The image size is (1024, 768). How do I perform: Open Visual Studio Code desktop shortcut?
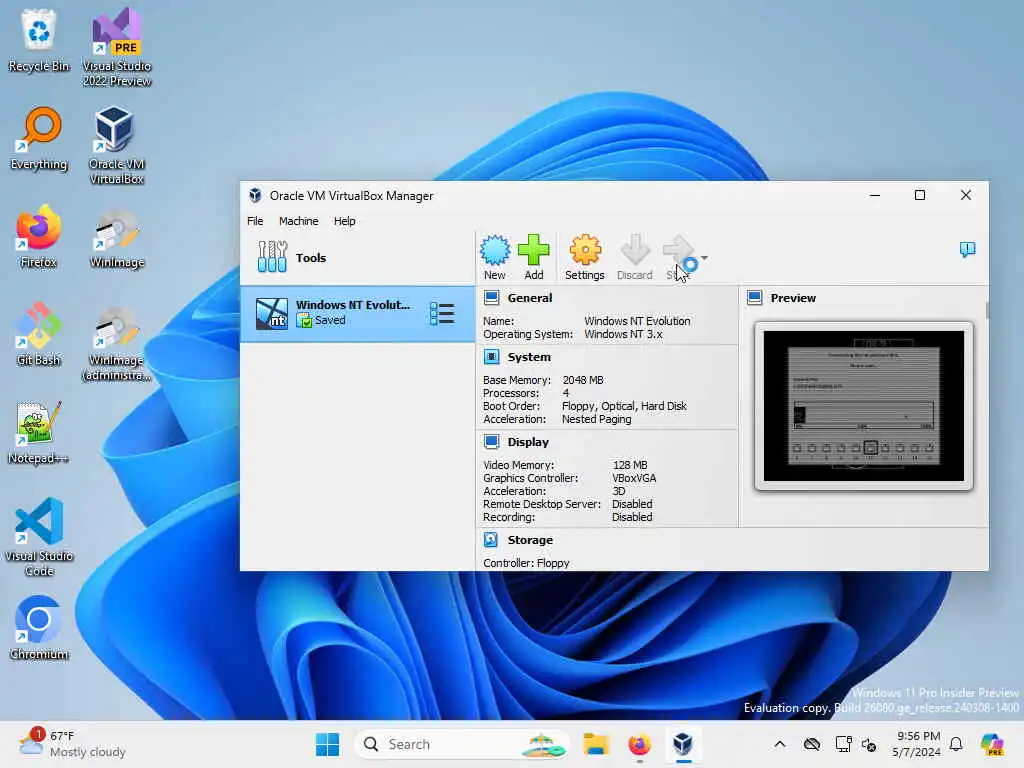(39, 537)
